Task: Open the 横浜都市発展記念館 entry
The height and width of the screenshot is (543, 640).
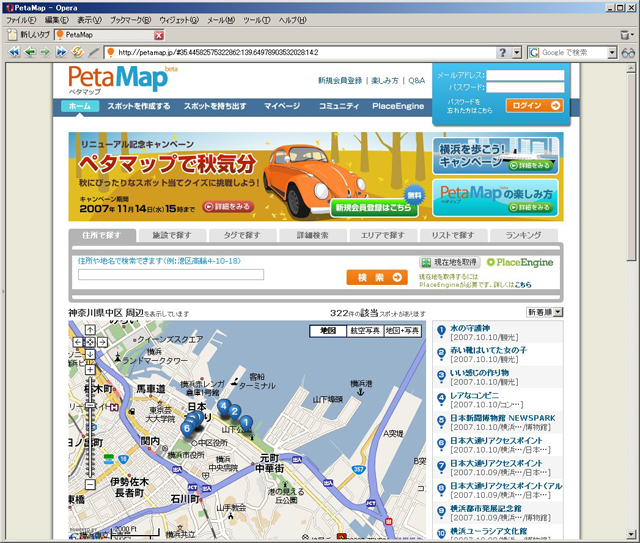Action: tap(486, 508)
